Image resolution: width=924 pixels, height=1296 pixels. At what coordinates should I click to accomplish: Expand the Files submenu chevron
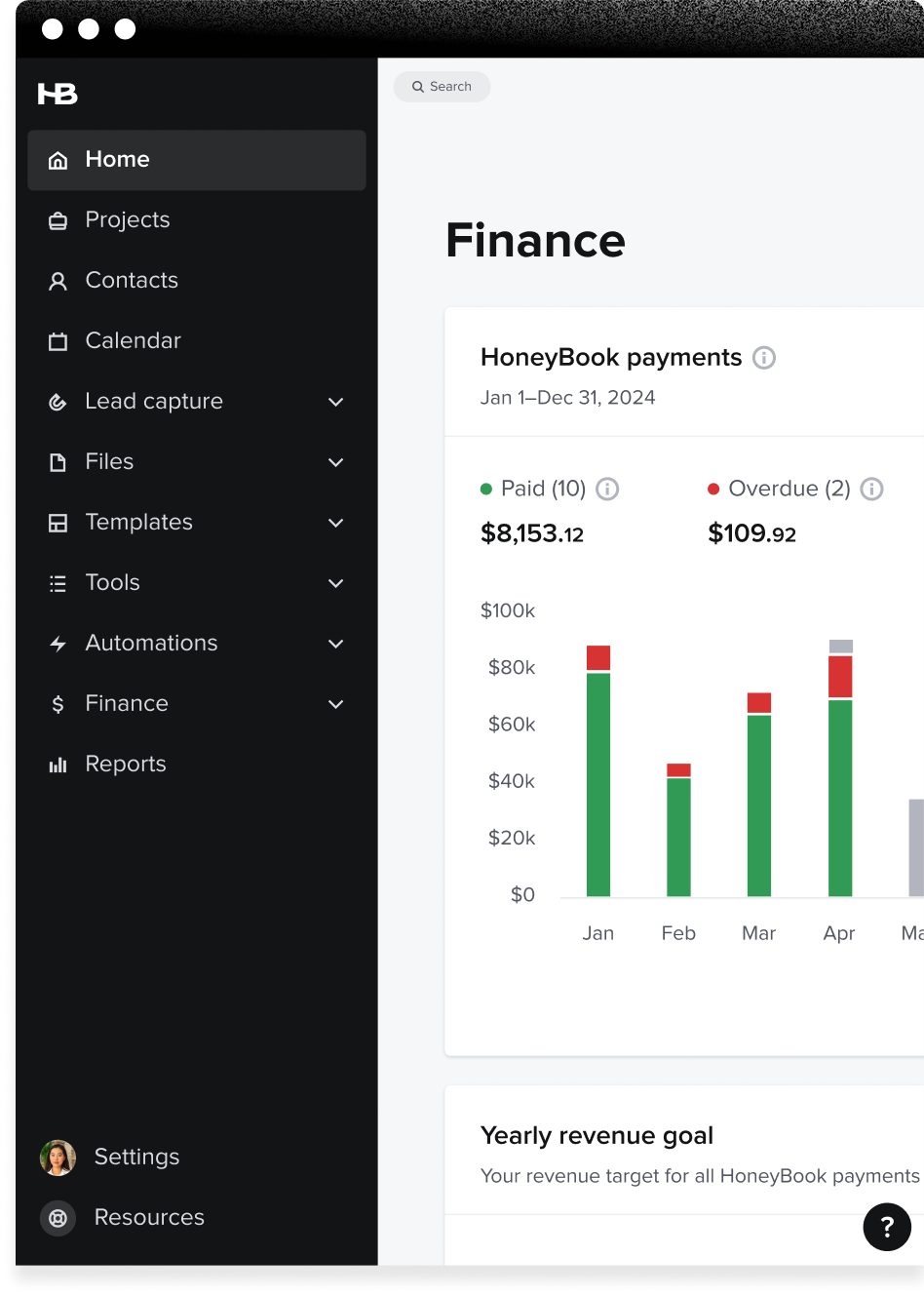click(336, 462)
